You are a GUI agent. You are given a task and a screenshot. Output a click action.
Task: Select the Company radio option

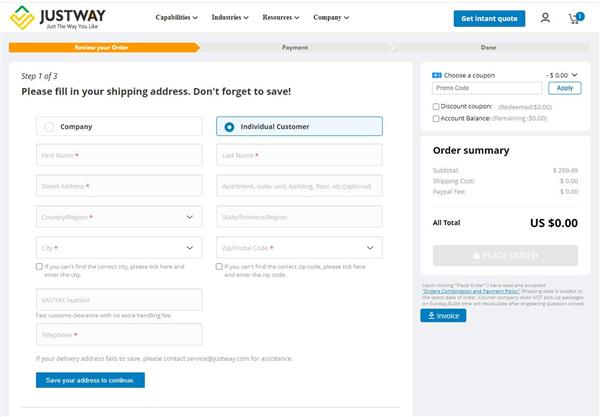(49, 127)
